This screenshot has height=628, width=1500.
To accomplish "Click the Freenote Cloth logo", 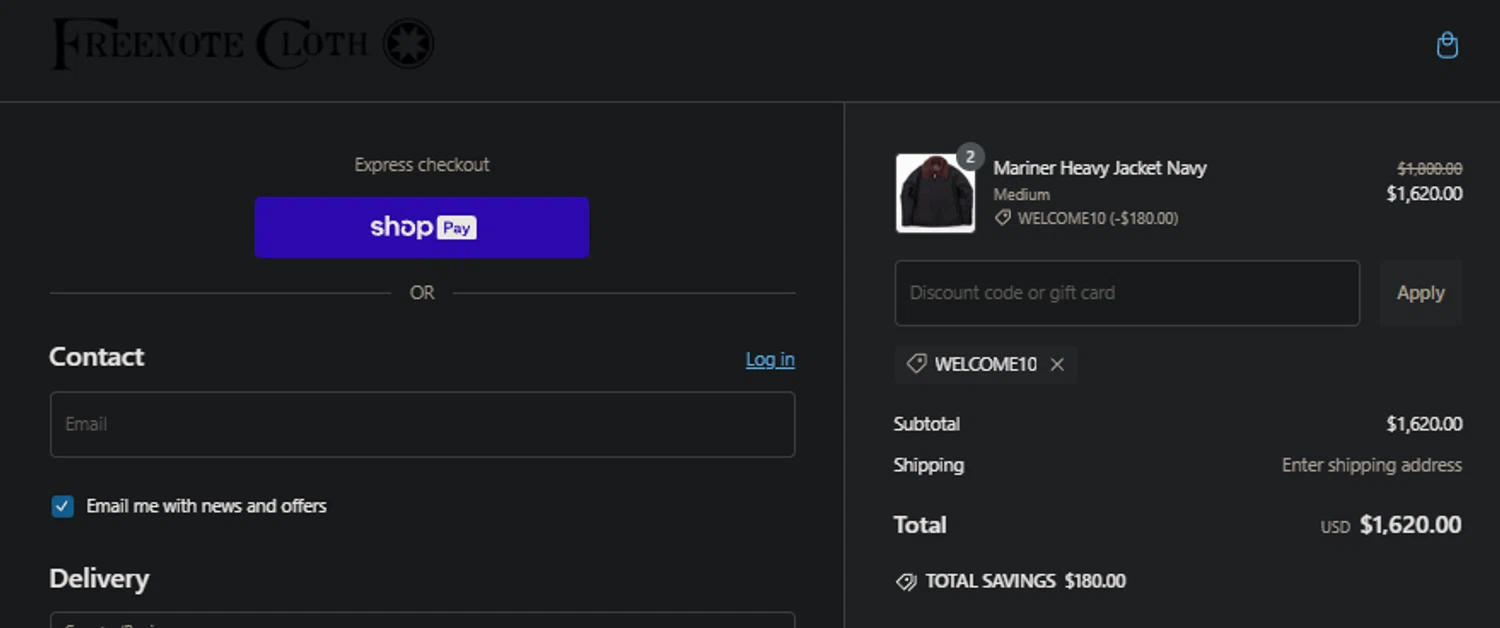I will [243, 45].
